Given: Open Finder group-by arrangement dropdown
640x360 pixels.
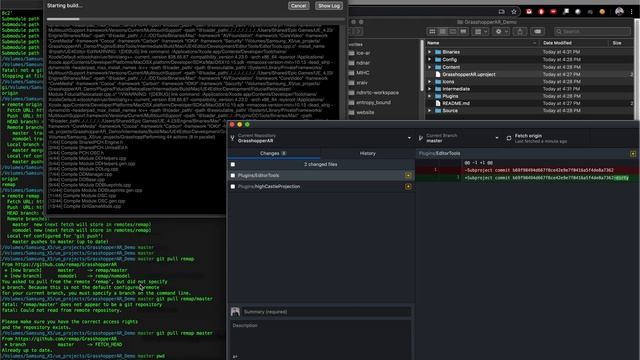Looking at the screenshot, I should pos(480,31).
